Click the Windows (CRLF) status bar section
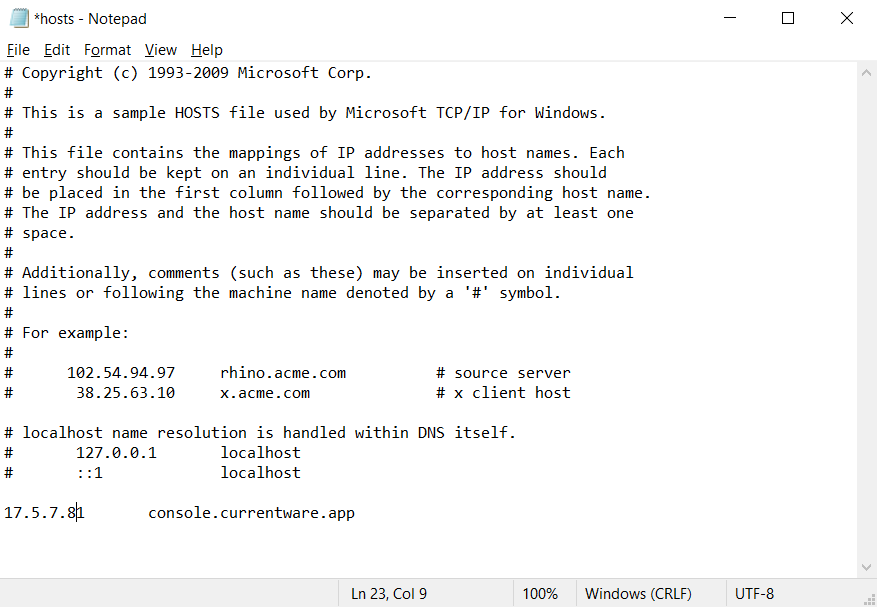The width and height of the screenshot is (877, 607). (x=638, y=594)
